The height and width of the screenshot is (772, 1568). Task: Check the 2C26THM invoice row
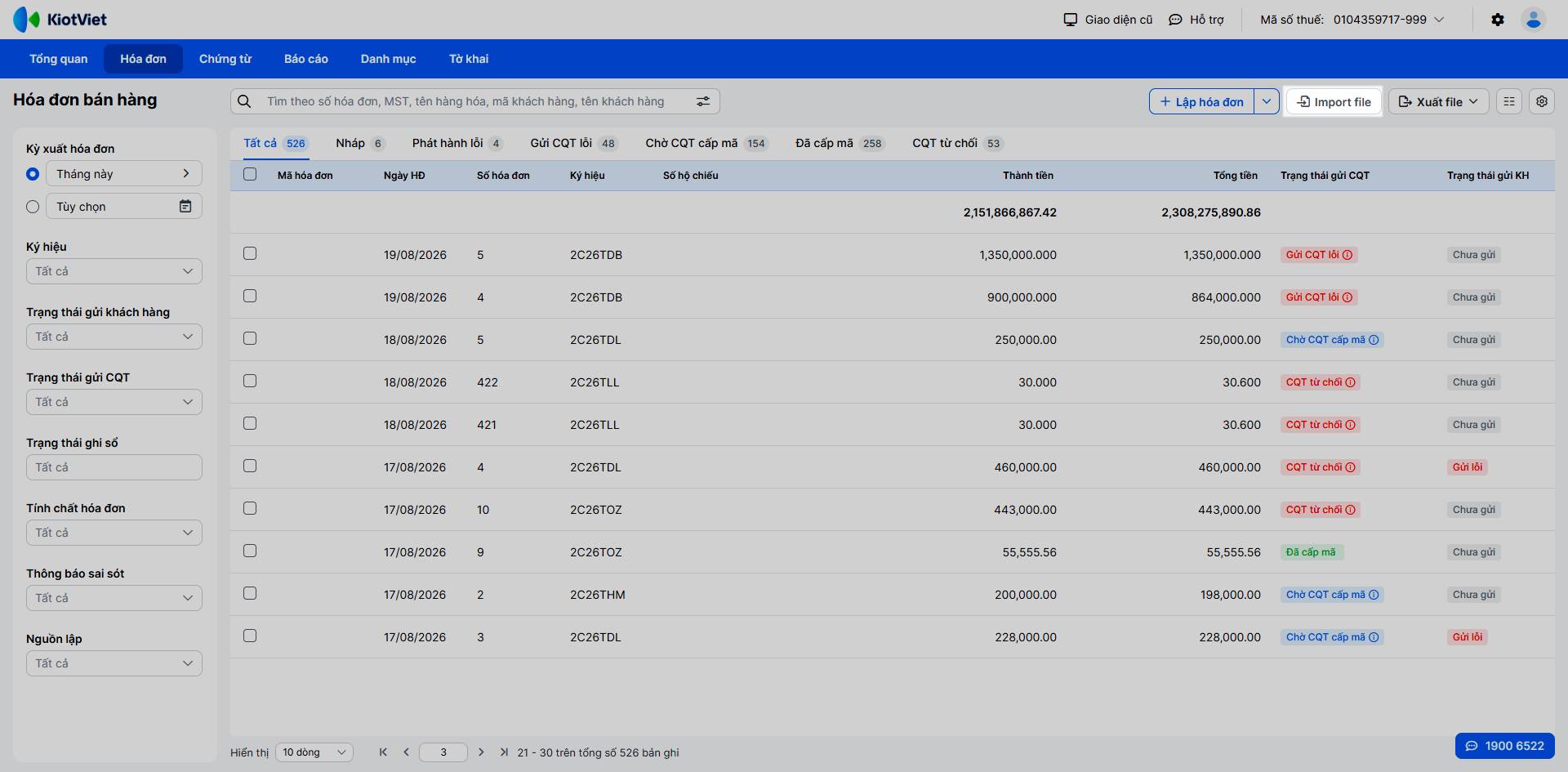(x=250, y=593)
